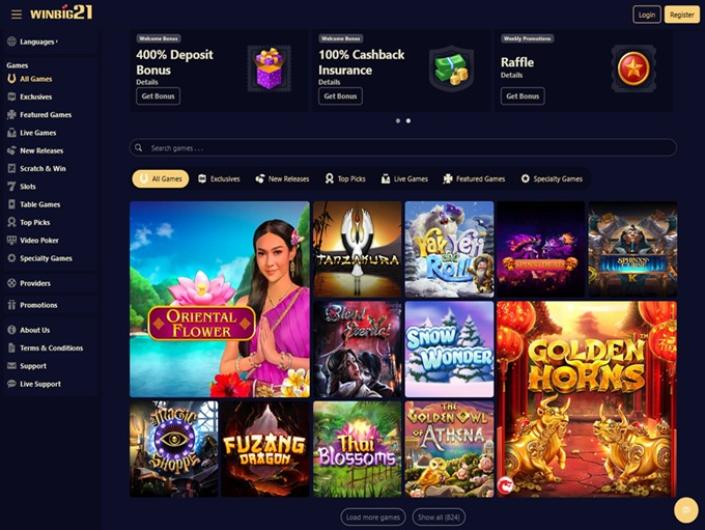Click the Live Games sidebar icon

click(x=12, y=133)
